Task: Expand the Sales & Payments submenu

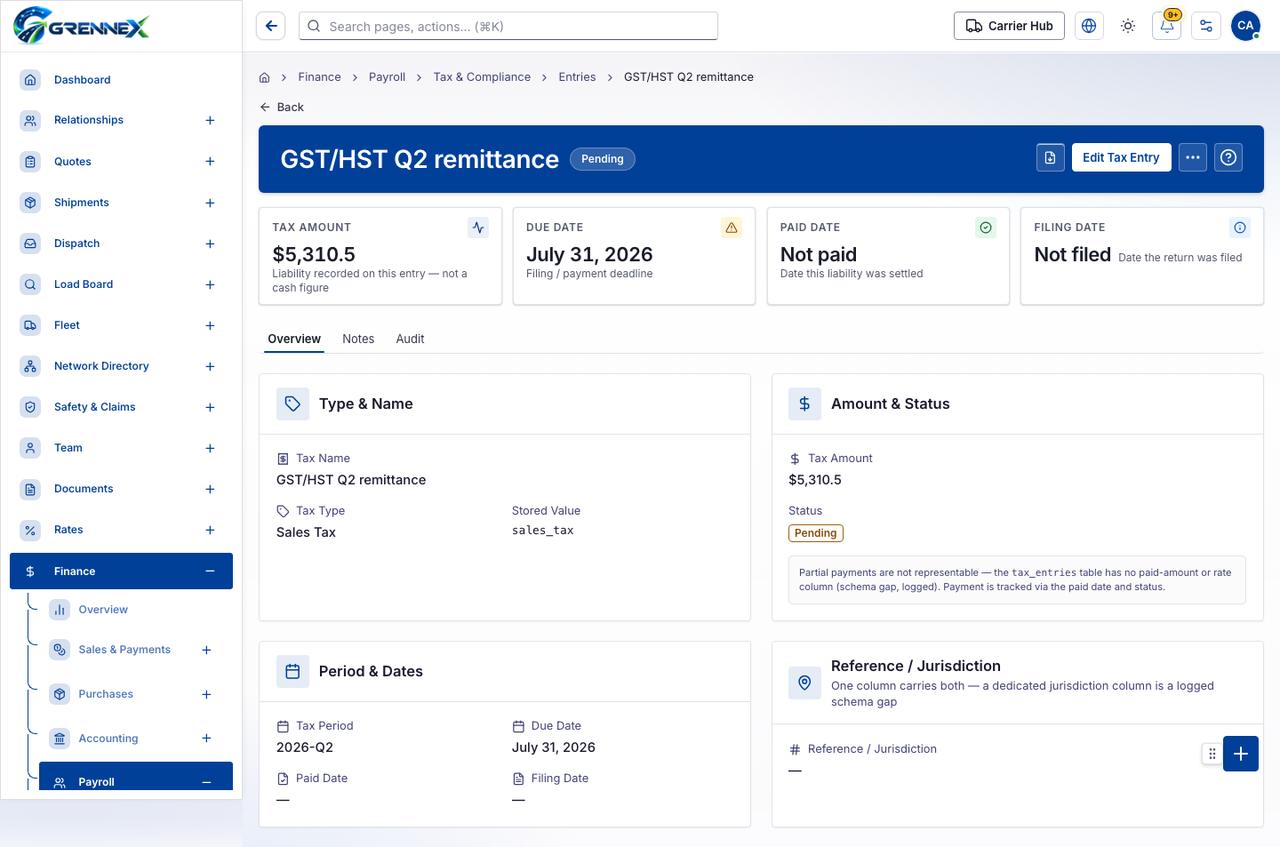Action: click(207, 650)
